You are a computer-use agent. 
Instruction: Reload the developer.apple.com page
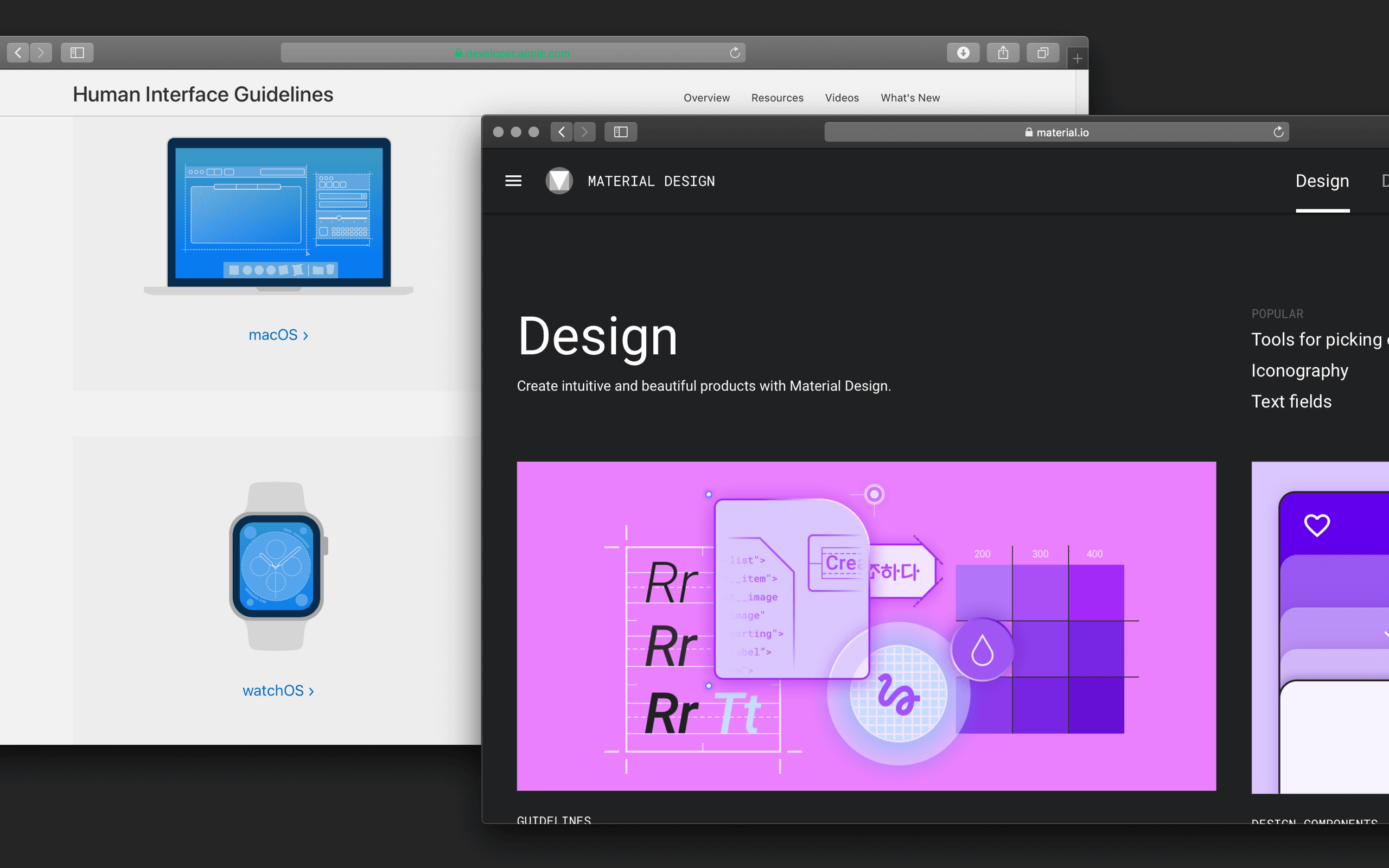[734, 53]
